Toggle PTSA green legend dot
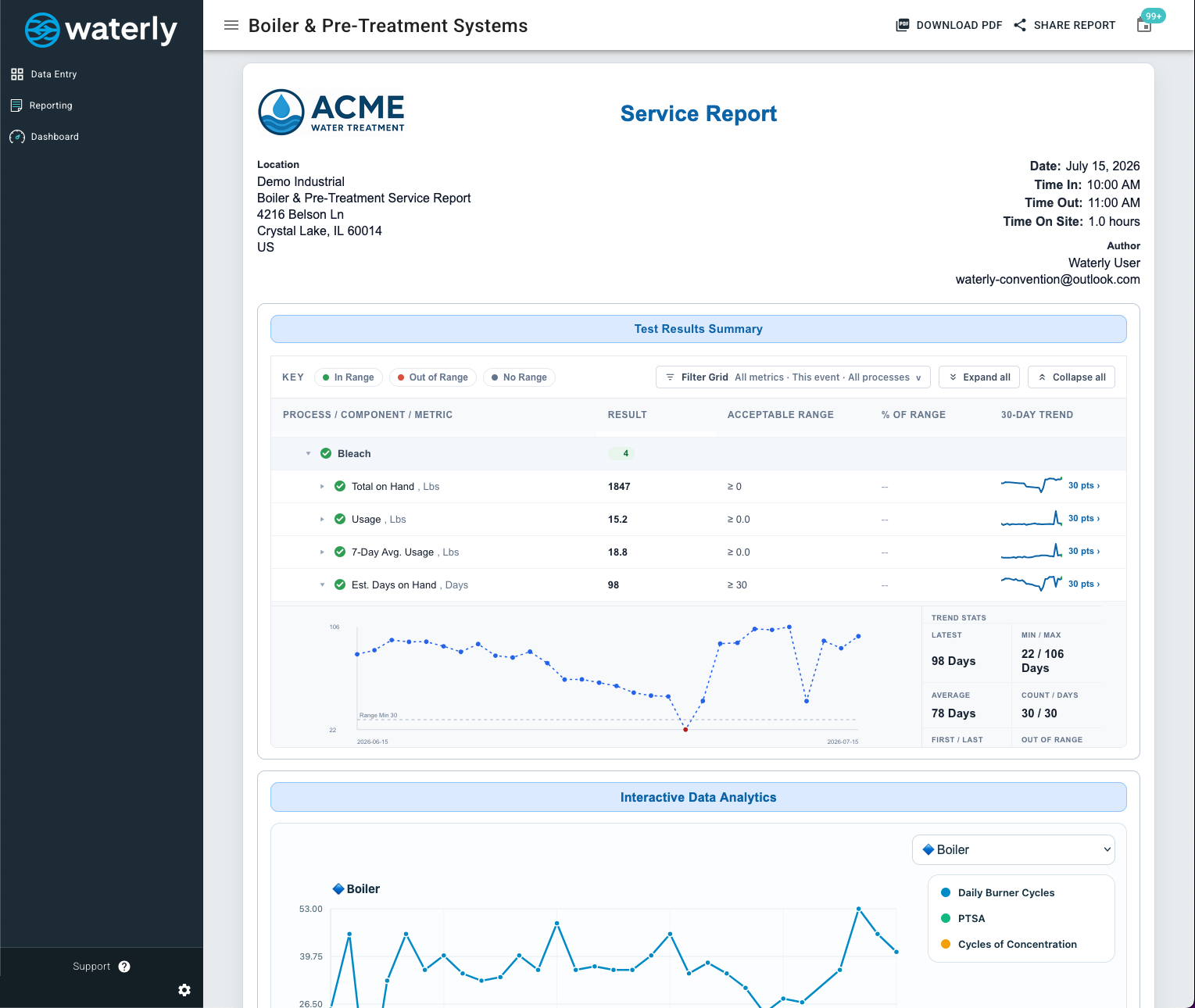1195x1008 pixels. click(x=946, y=918)
